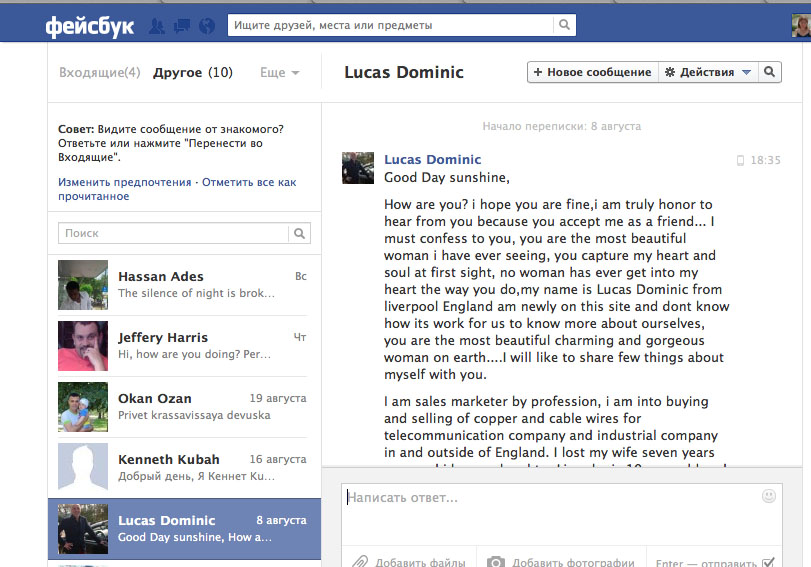Viewport: 811px width, 567px height.
Task: Click the Новое сообщение button
Action: coord(593,72)
